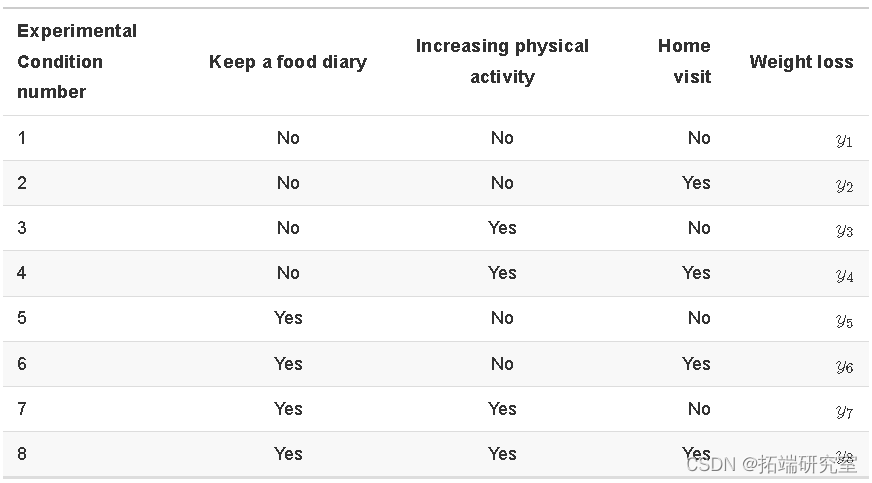Select Home visit No in row 7
Screen dimensions: 872x483
click(x=699, y=409)
